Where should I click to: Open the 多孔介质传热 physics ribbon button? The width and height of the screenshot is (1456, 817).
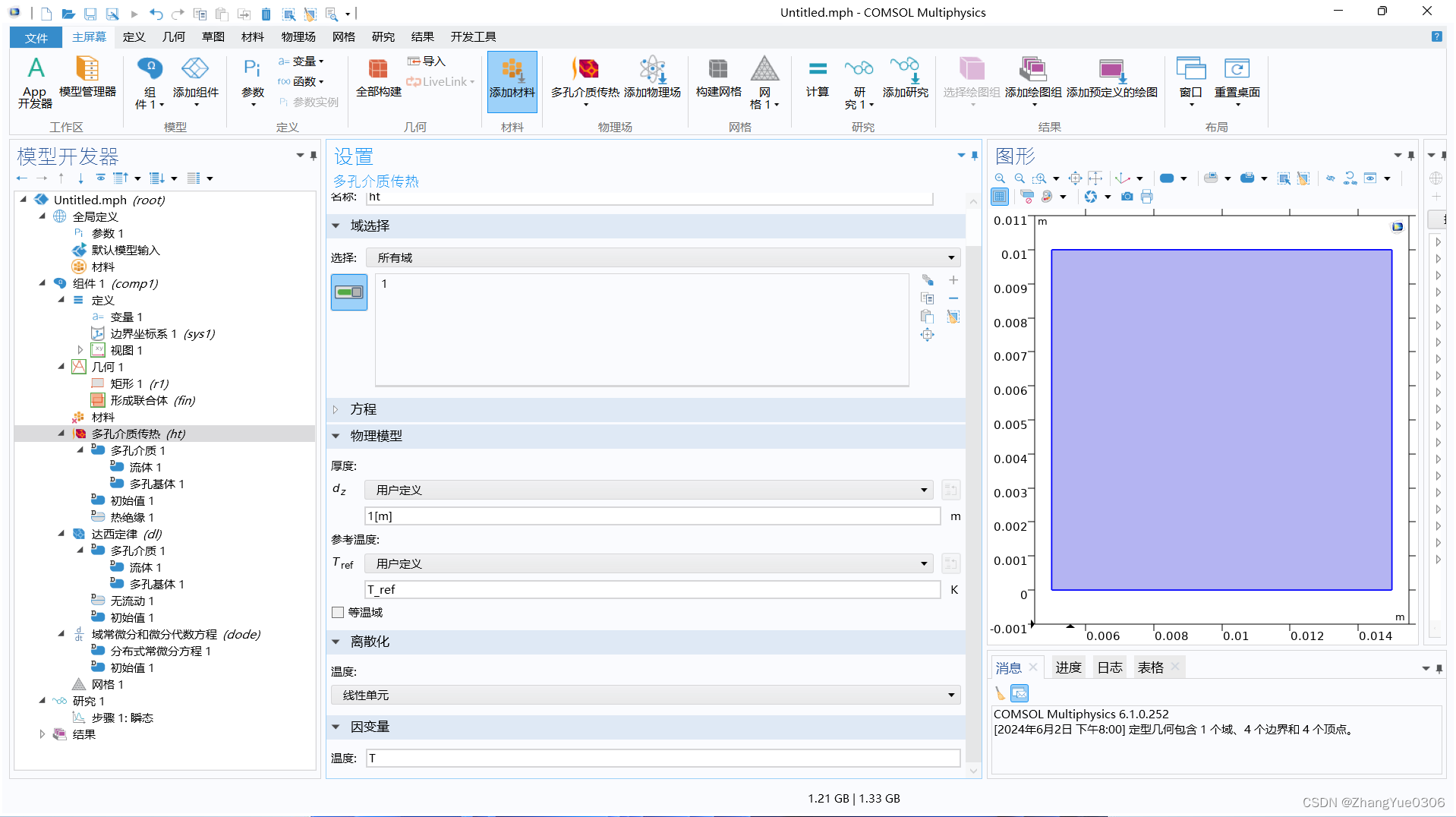585,82
